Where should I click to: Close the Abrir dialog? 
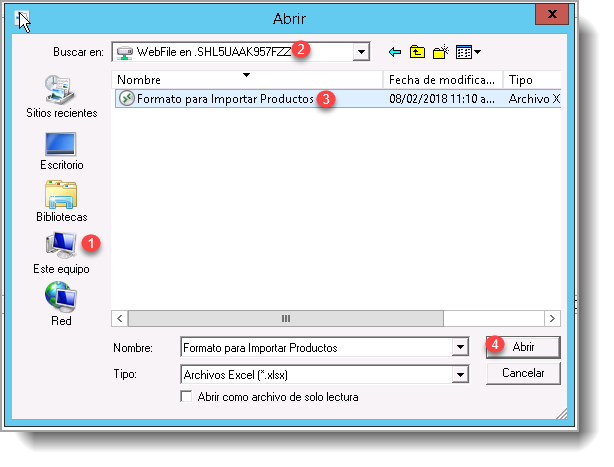tap(552, 14)
